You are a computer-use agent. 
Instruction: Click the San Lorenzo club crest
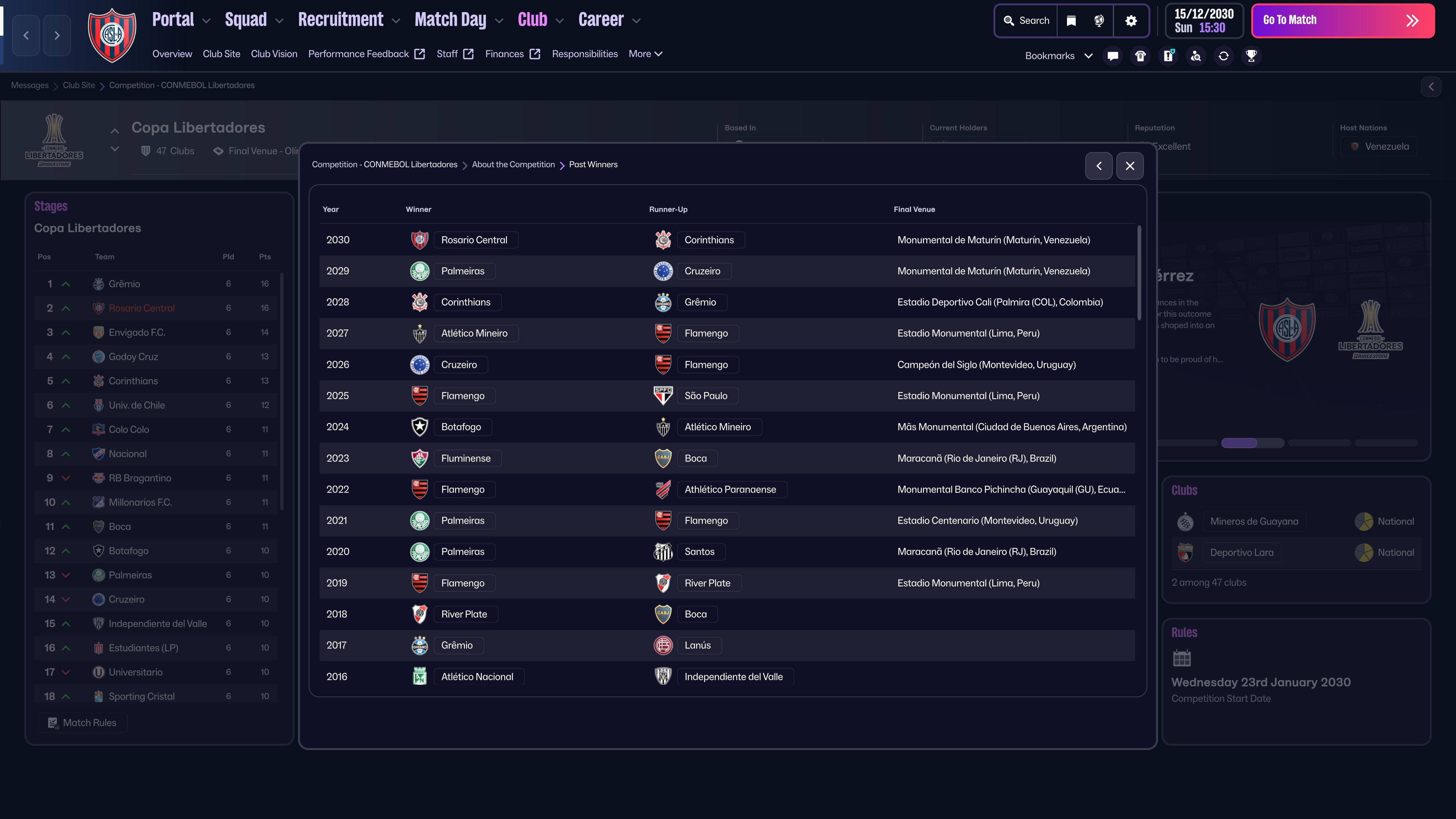click(112, 35)
